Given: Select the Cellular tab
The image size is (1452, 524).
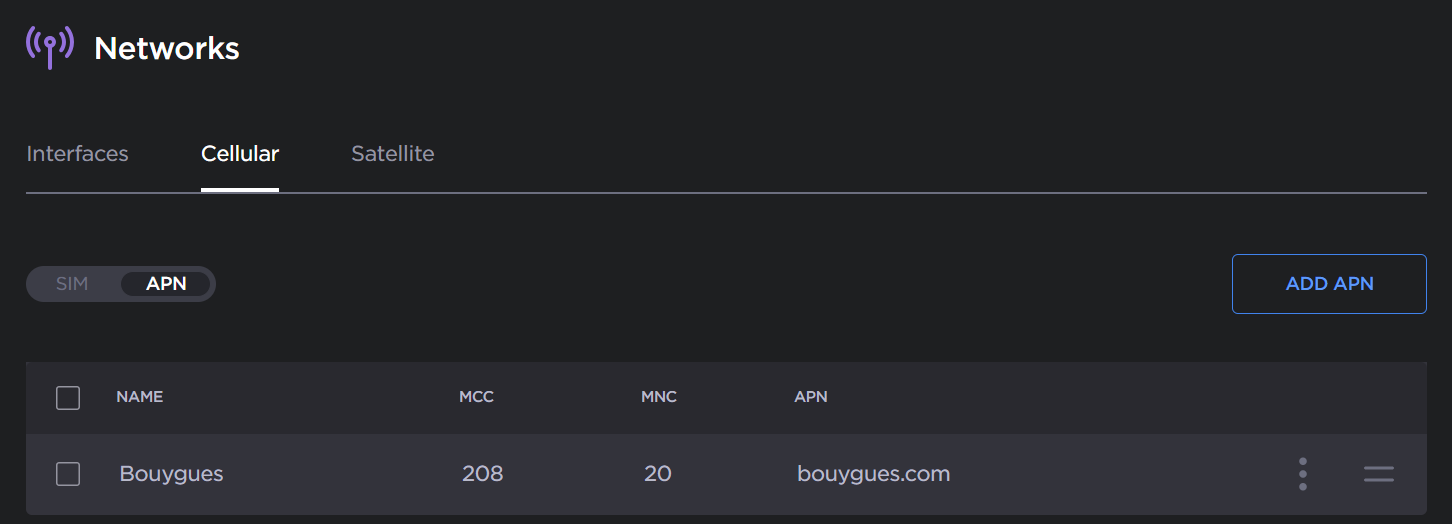Looking at the screenshot, I should [x=240, y=154].
